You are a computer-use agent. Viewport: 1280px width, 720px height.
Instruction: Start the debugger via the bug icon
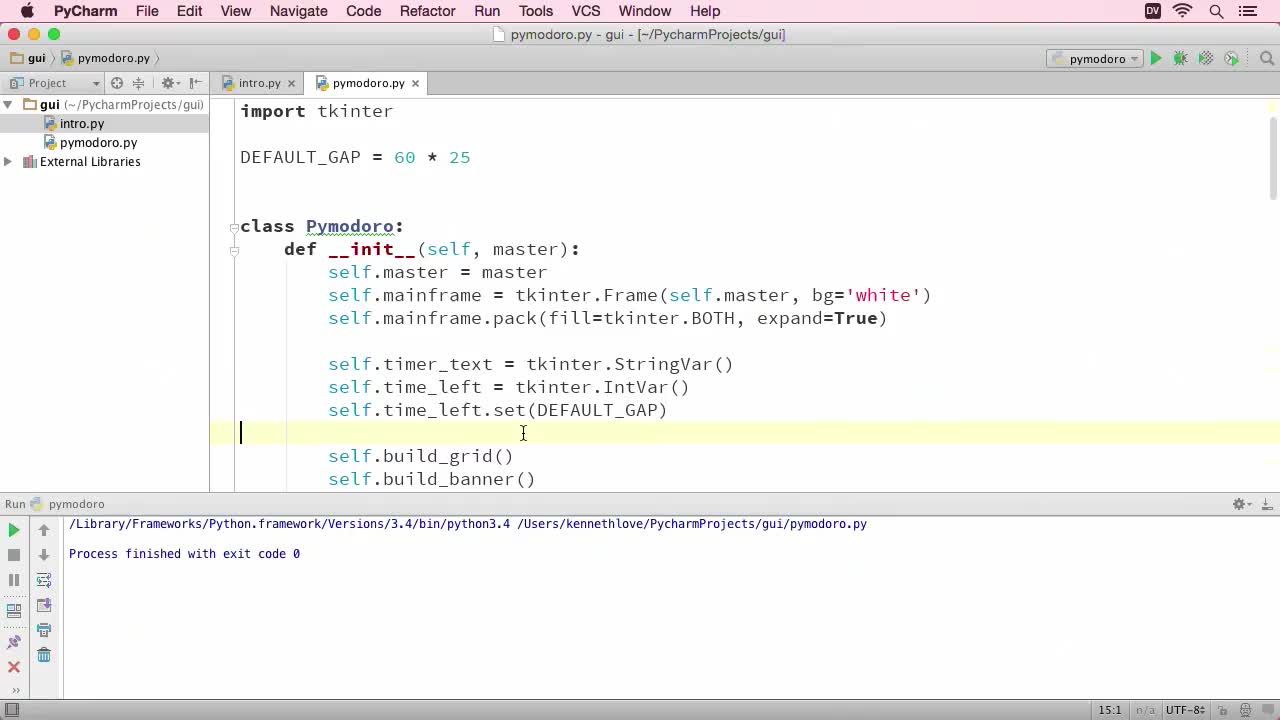click(1181, 59)
